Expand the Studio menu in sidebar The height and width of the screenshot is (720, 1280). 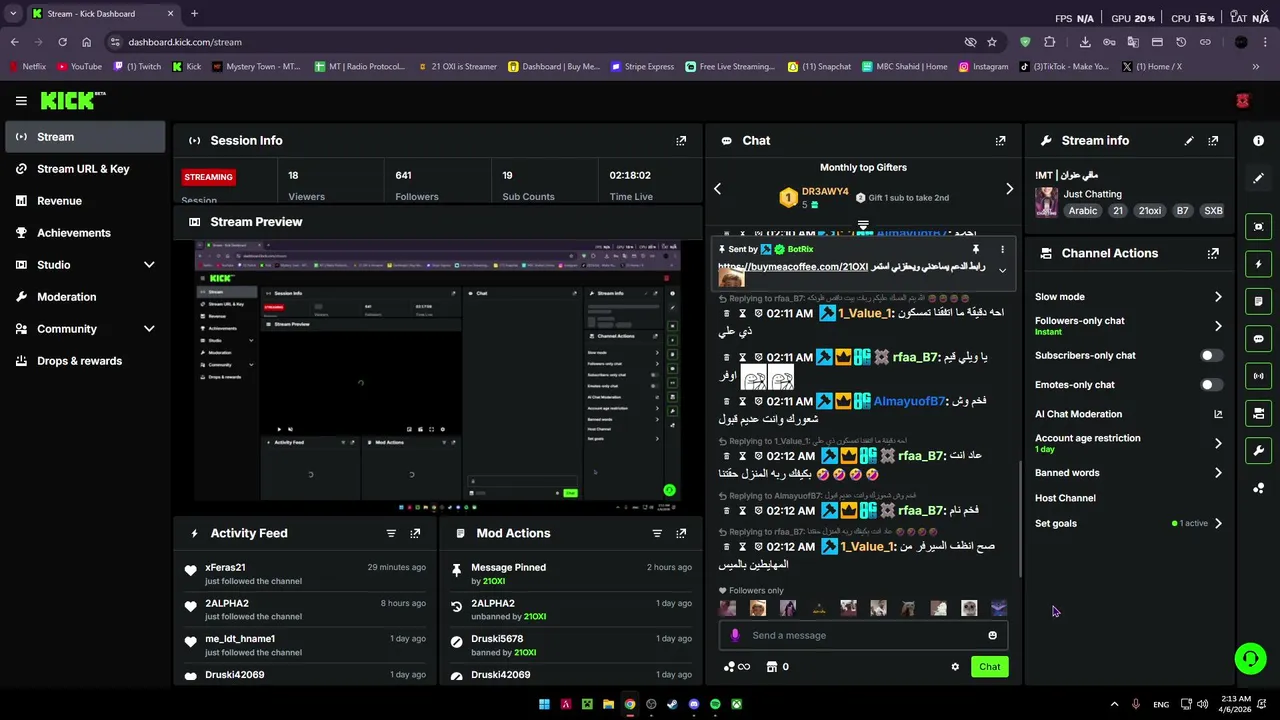tap(149, 265)
